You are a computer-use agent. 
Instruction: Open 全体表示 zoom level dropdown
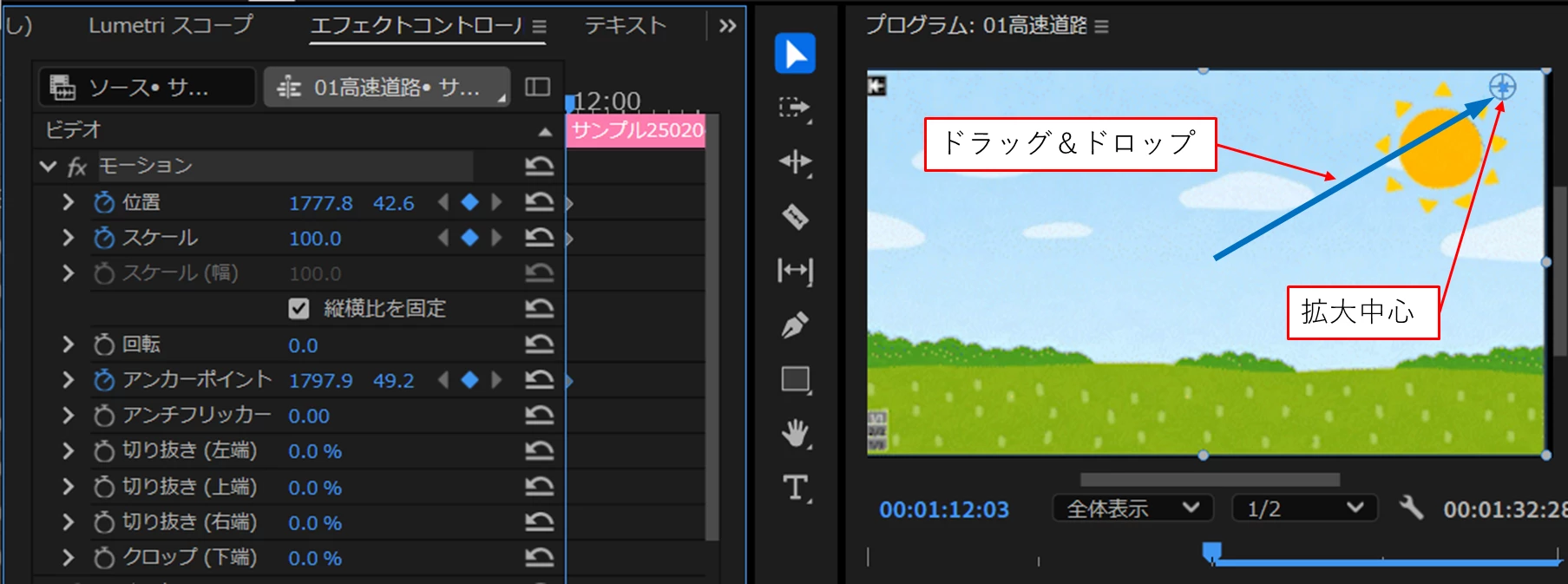point(1132,509)
